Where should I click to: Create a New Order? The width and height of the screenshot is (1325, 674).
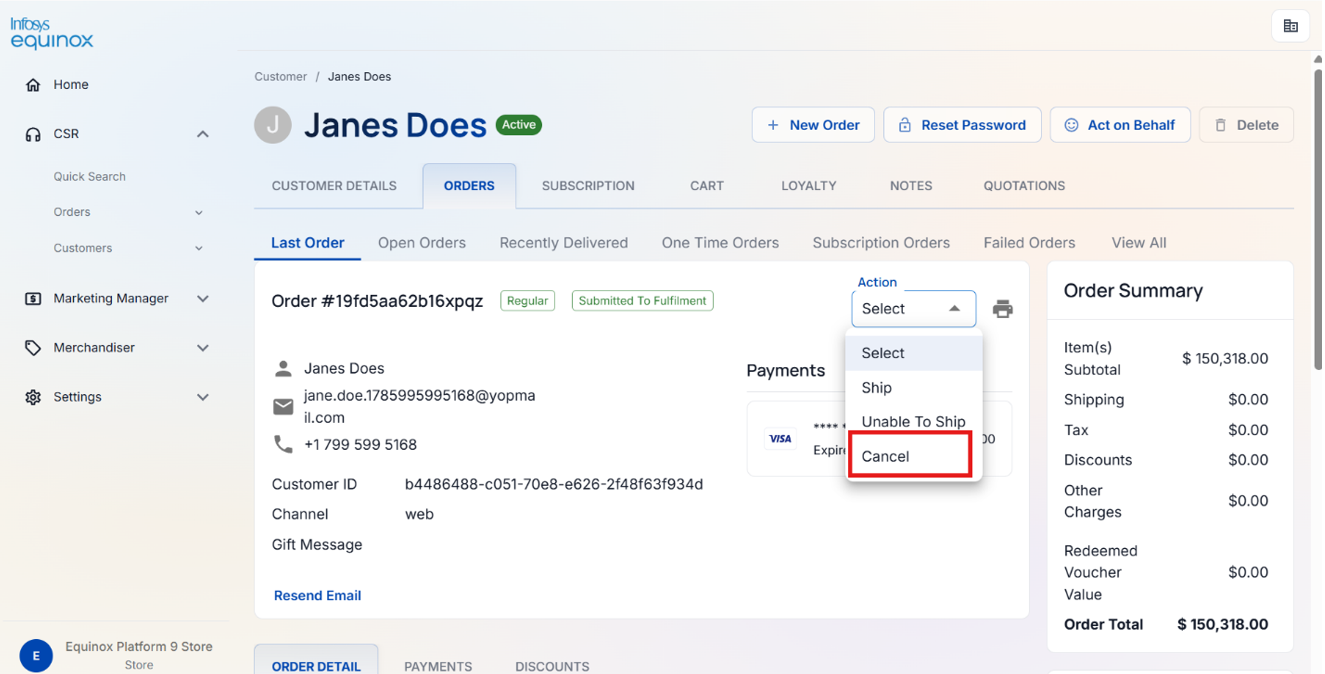tap(813, 125)
